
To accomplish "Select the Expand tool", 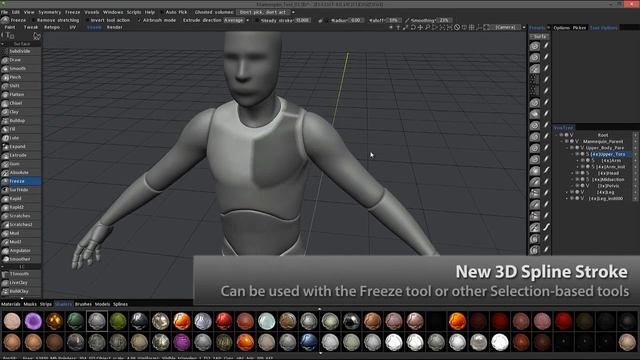I will pyautogui.click(x=21, y=147).
